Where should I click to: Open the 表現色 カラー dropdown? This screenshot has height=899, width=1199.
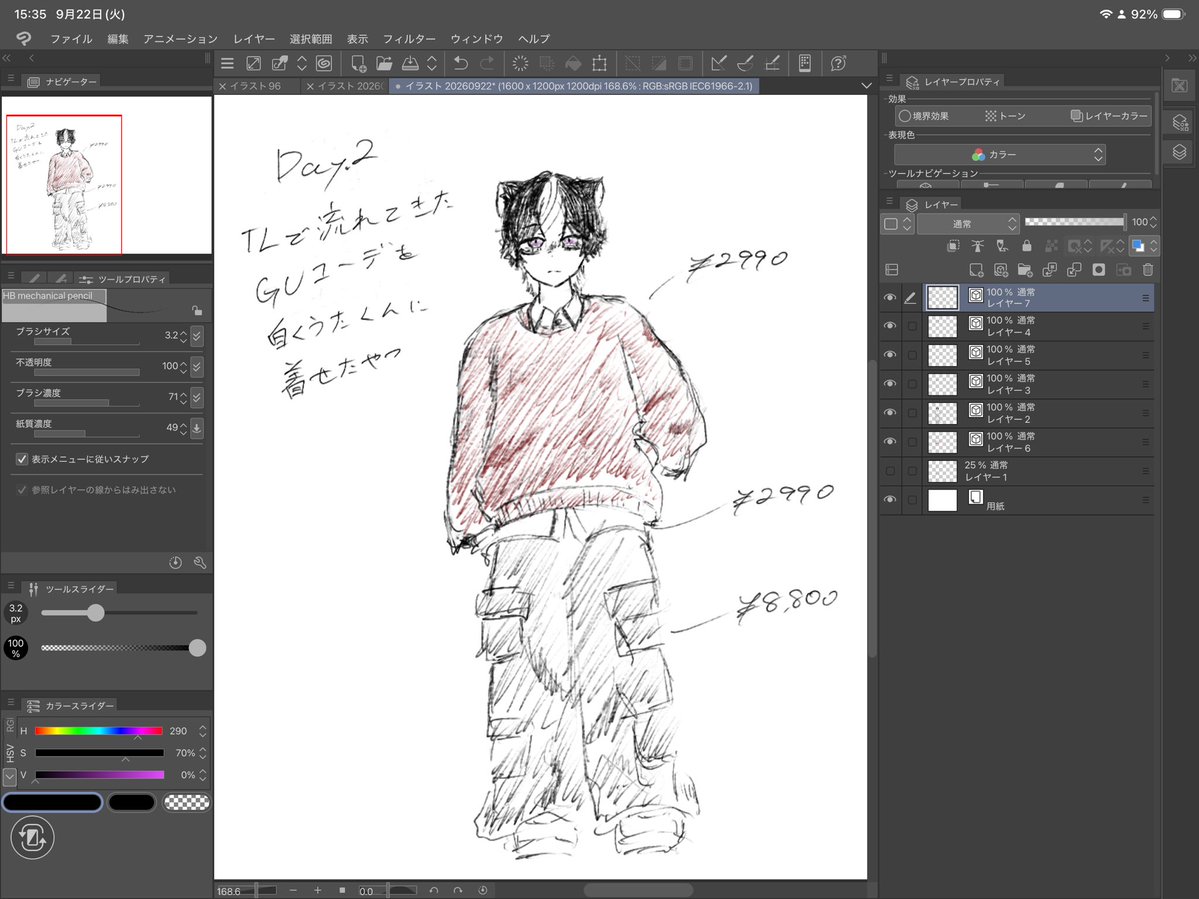[x=999, y=154]
